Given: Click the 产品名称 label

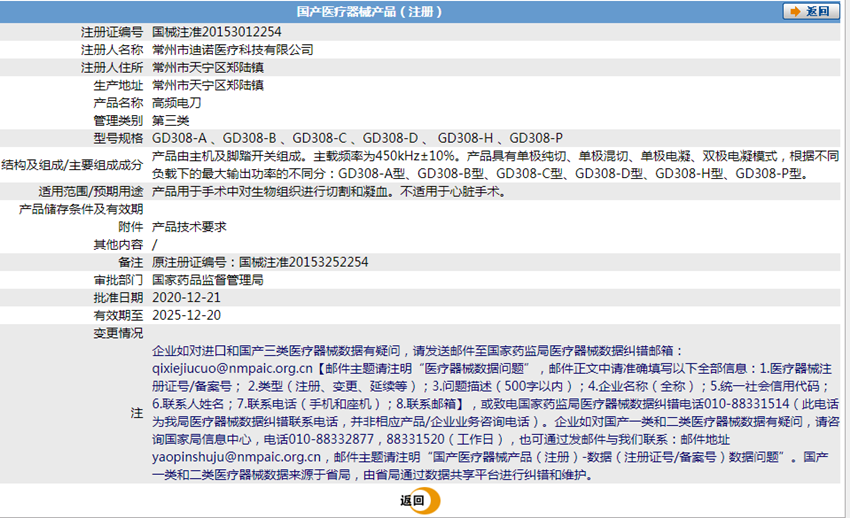Looking at the screenshot, I should click(x=118, y=102).
